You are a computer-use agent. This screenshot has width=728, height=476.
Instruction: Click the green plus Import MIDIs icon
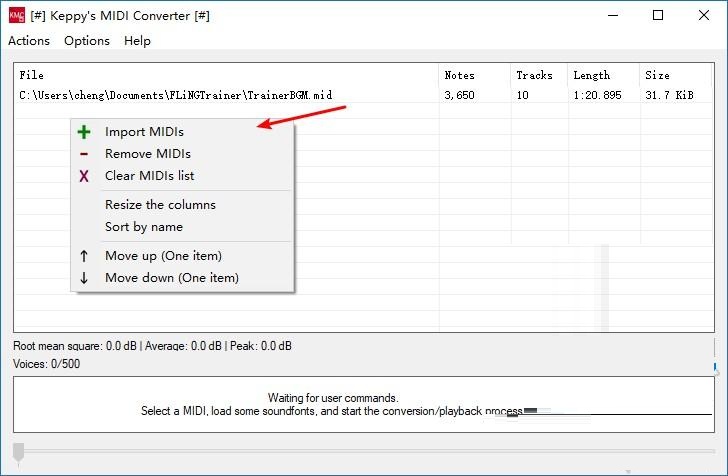(84, 132)
